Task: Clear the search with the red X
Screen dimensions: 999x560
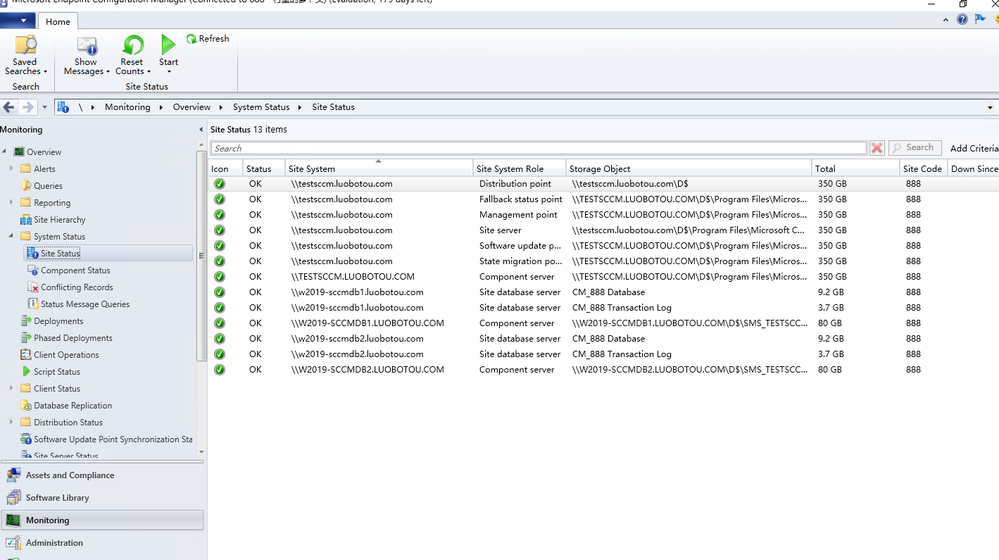Action: point(877,148)
